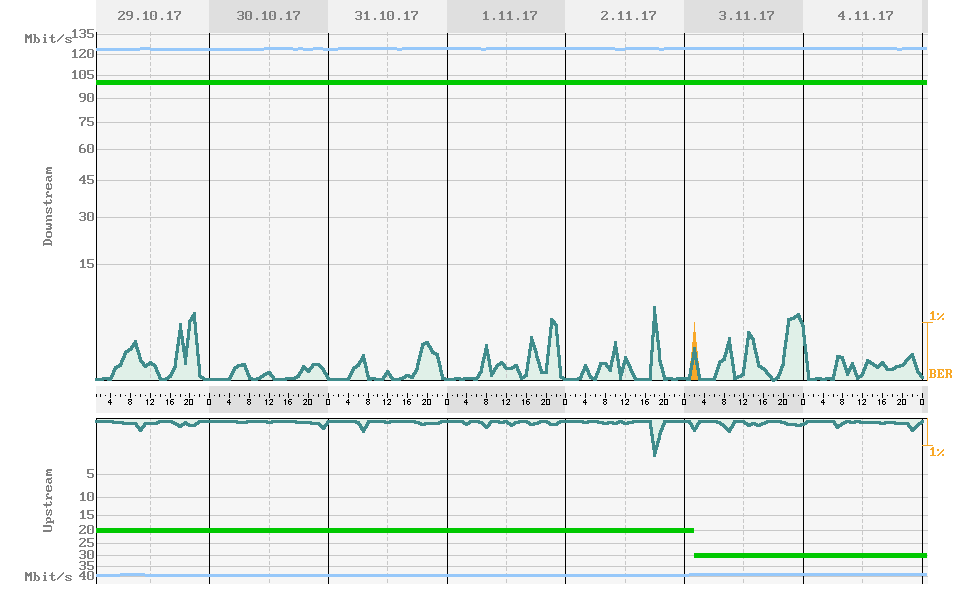Screen dimensions: 960x600
Task: Click the bottom Mbit/s unit label
Action: click(47, 577)
